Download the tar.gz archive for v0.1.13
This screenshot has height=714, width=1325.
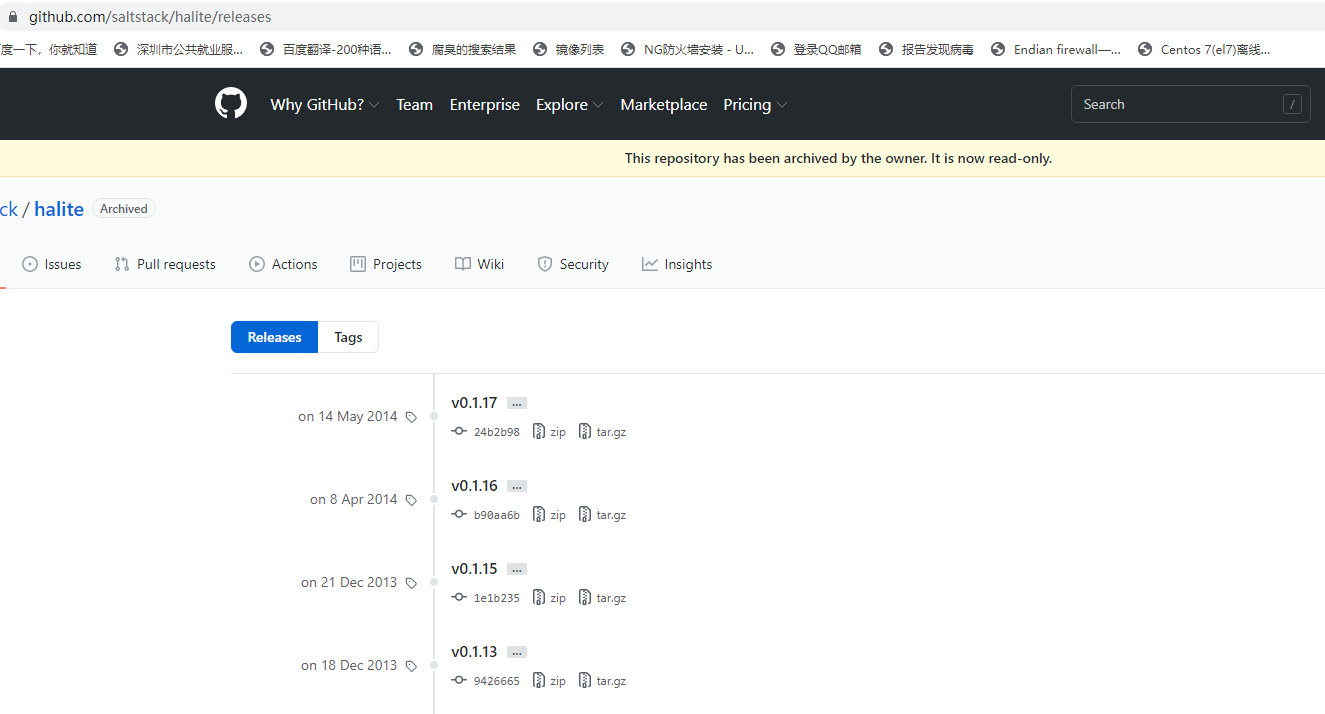click(x=603, y=681)
